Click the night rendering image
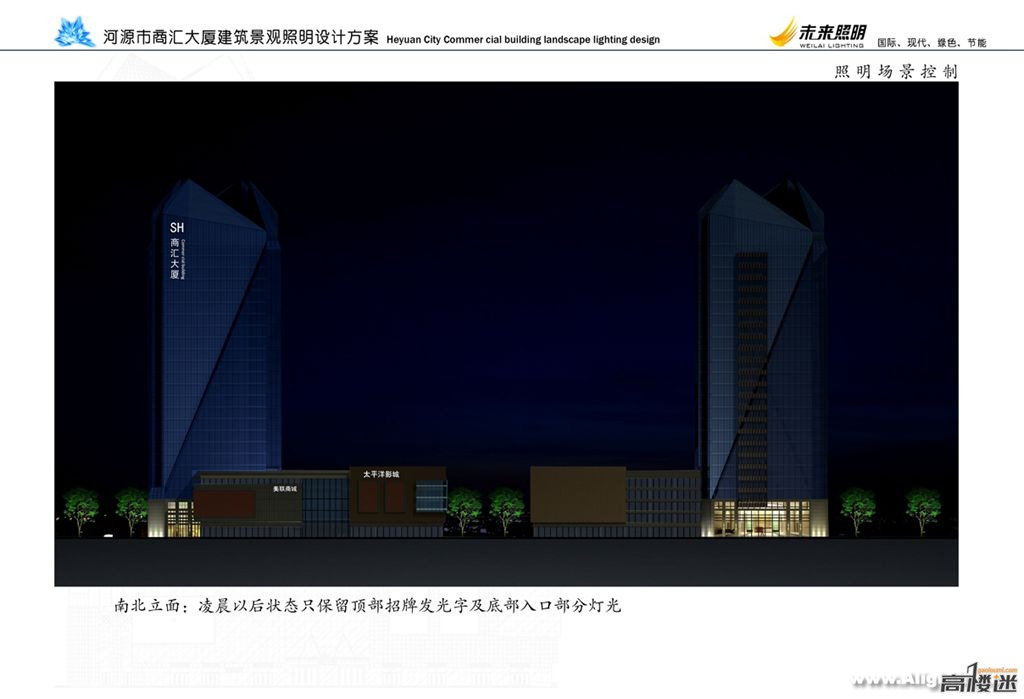The height and width of the screenshot is (699, 1024). 506,334
